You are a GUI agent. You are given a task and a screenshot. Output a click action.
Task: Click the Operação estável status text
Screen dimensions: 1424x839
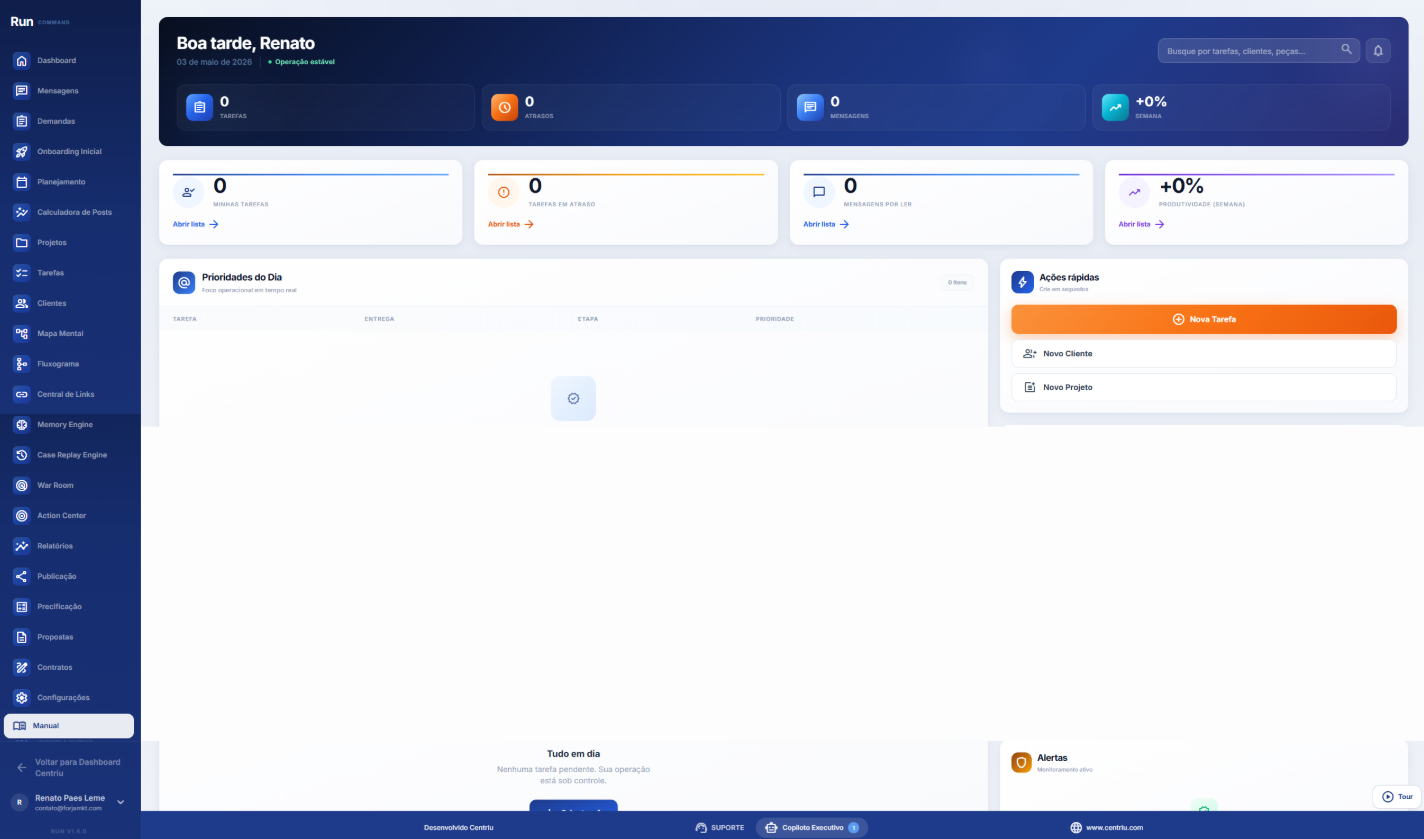click(302, 62)
